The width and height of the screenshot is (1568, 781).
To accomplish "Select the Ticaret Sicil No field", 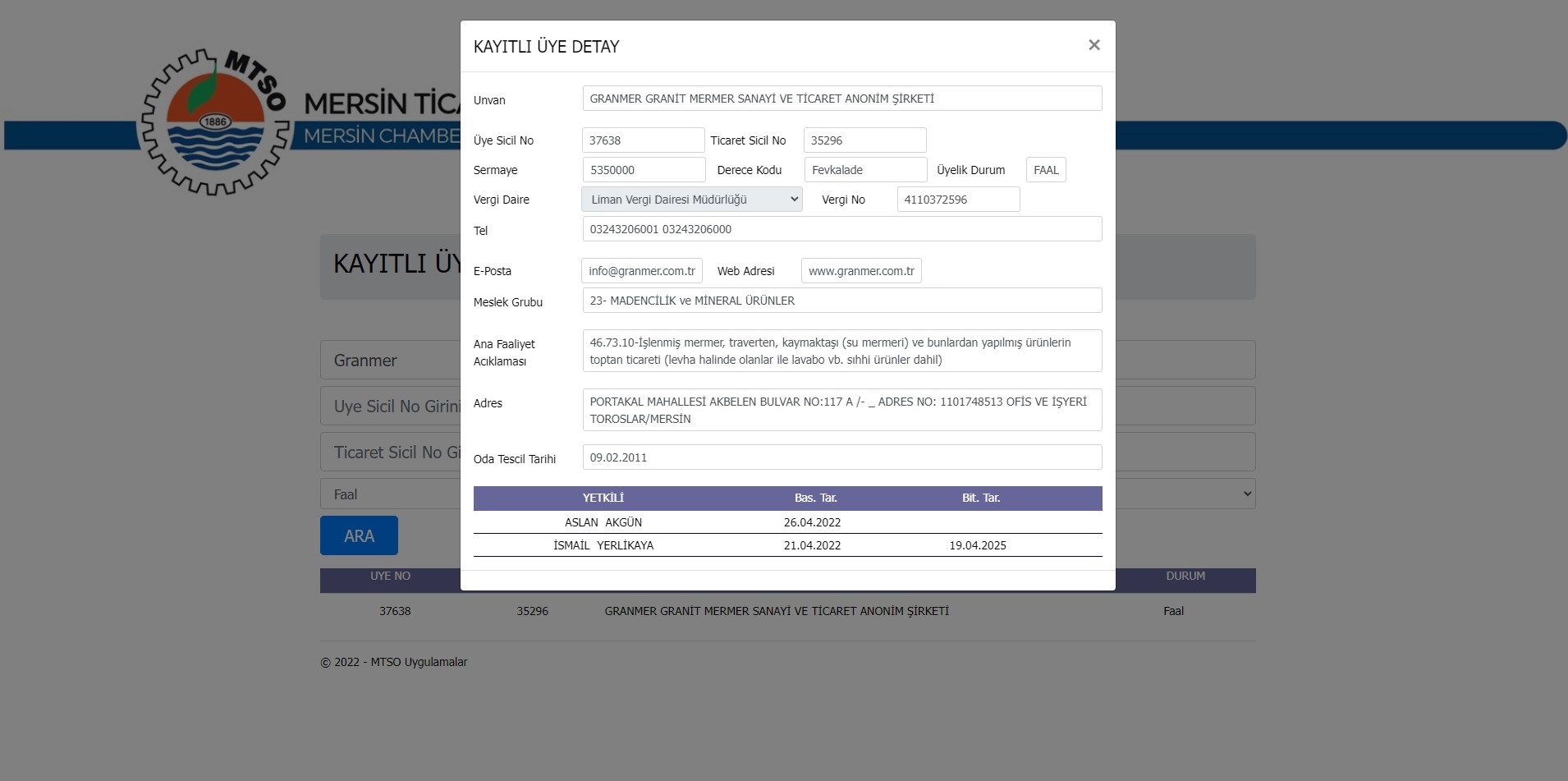I will click(864, 140).
